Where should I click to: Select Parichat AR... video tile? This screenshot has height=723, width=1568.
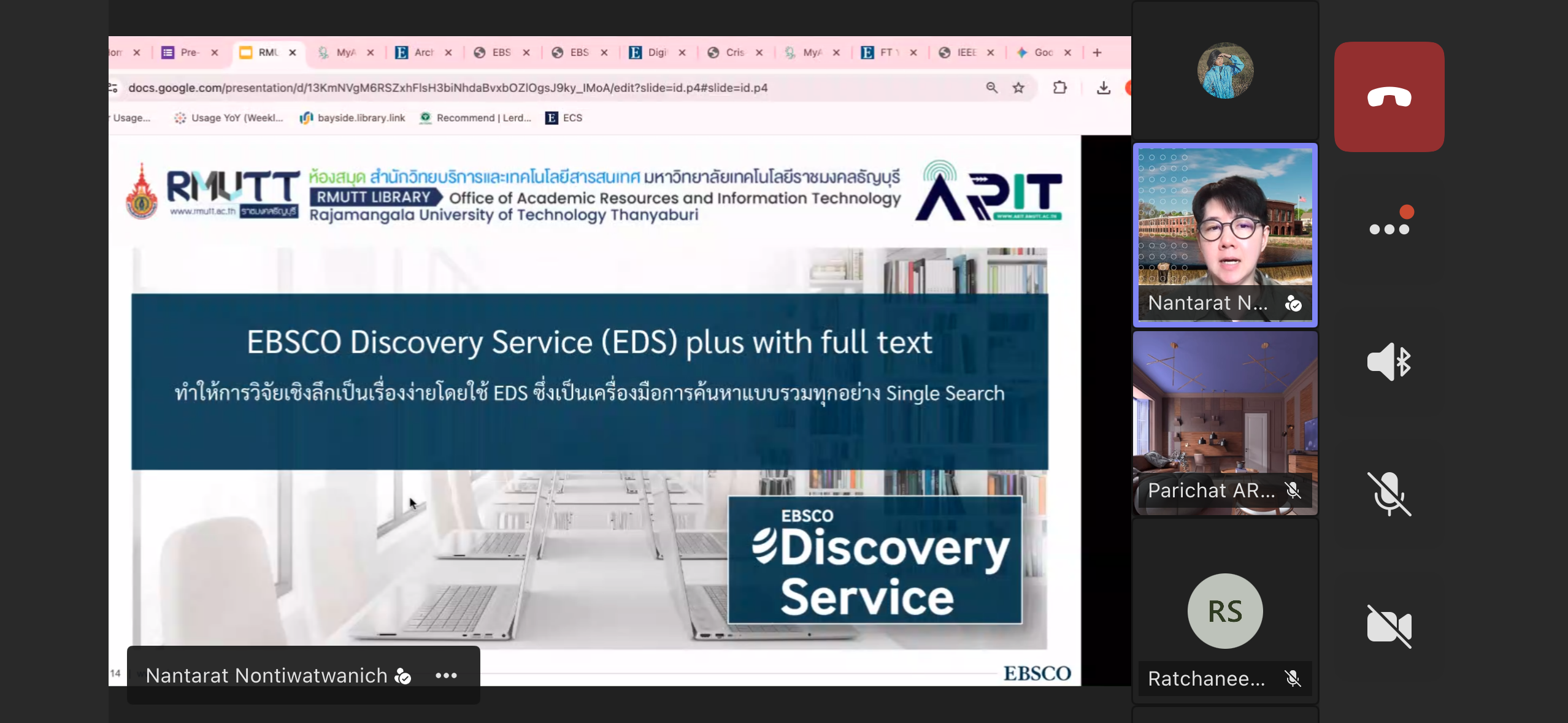[x=1225, y=423]
